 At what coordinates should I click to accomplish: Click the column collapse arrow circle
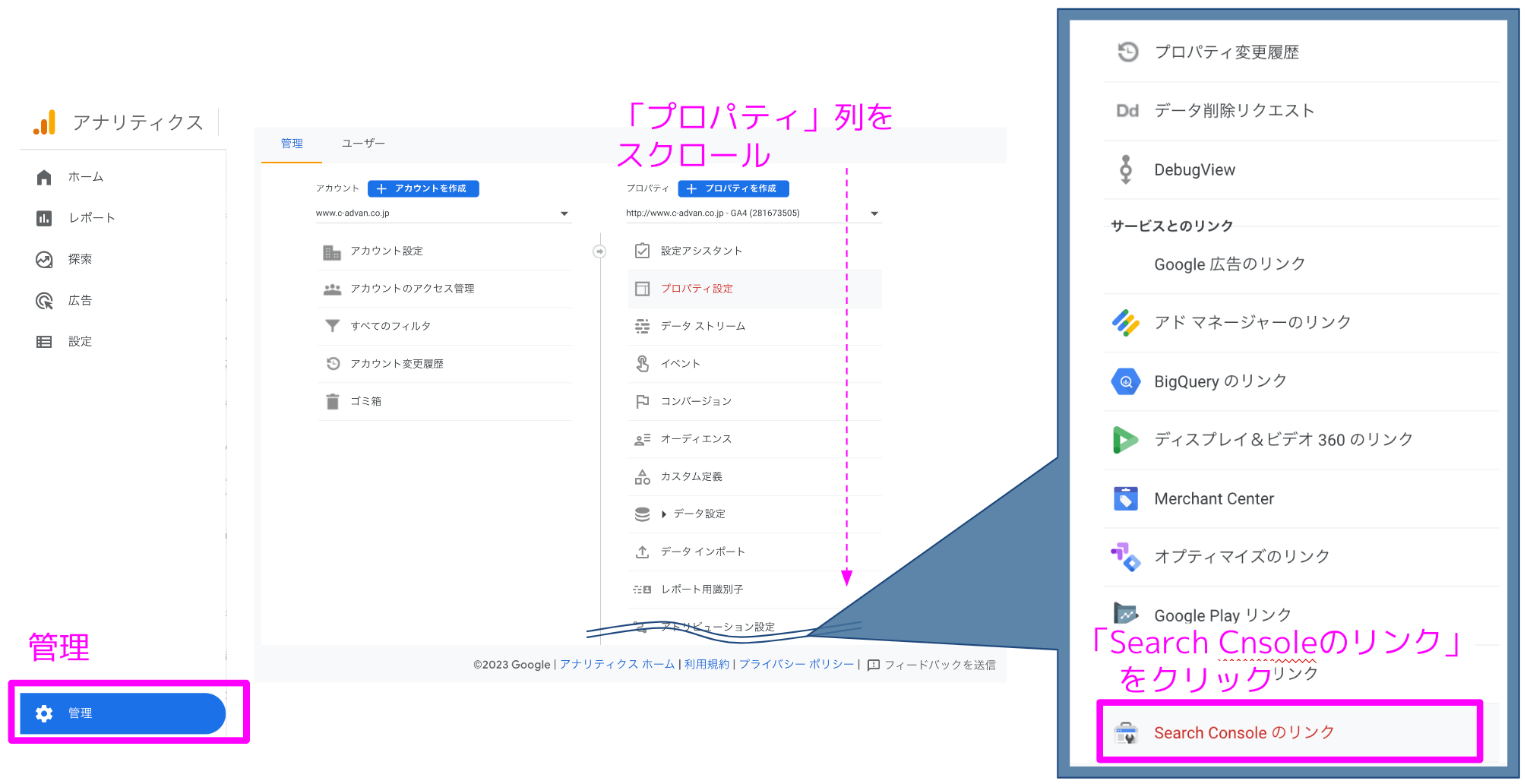(599, 251)
